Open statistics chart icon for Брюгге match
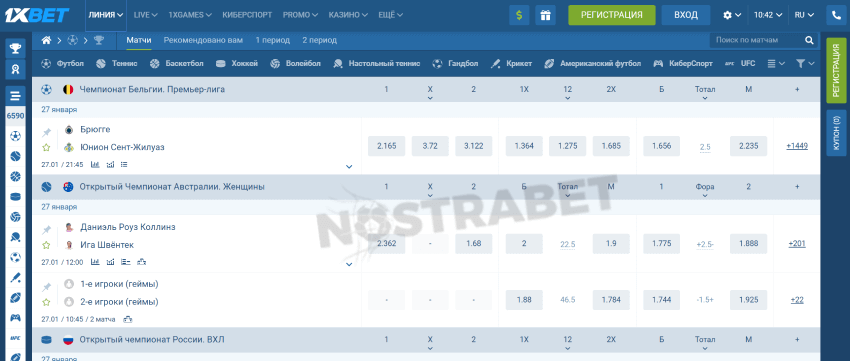The image size is (850, 361). click(x=95, y=164)
